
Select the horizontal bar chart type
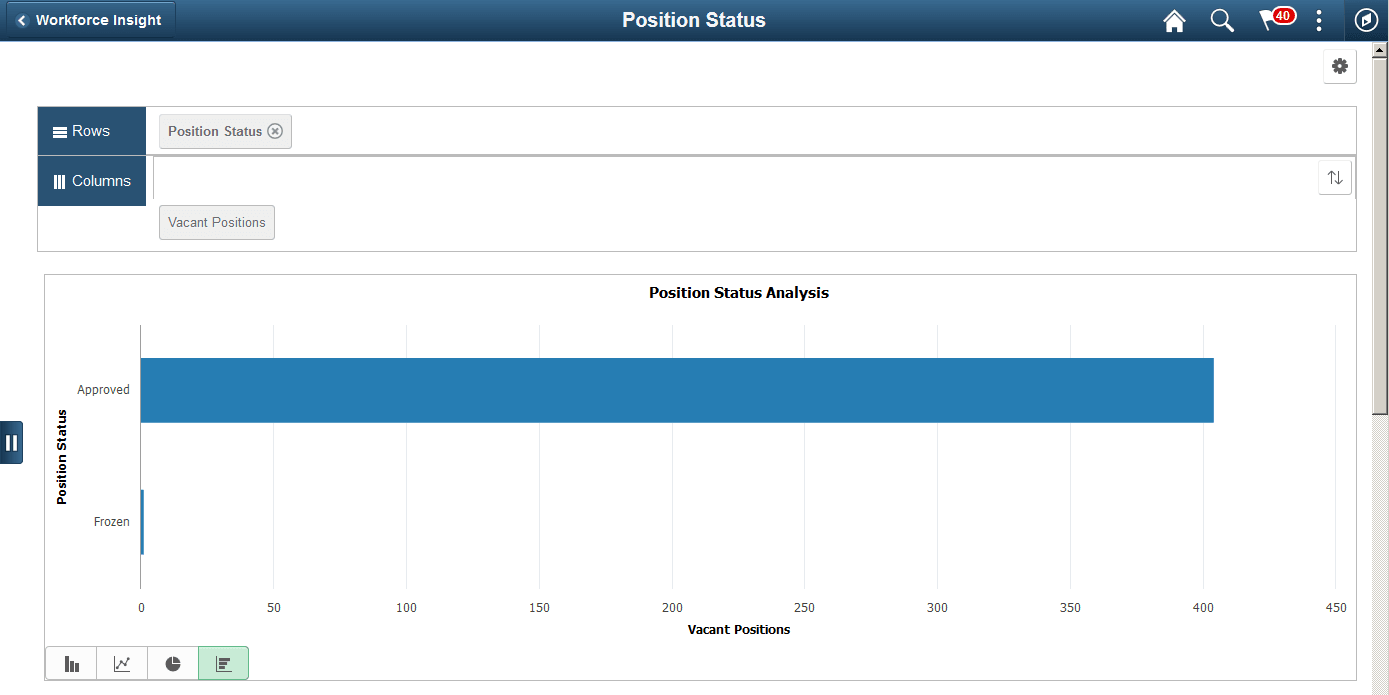[223, 663]
